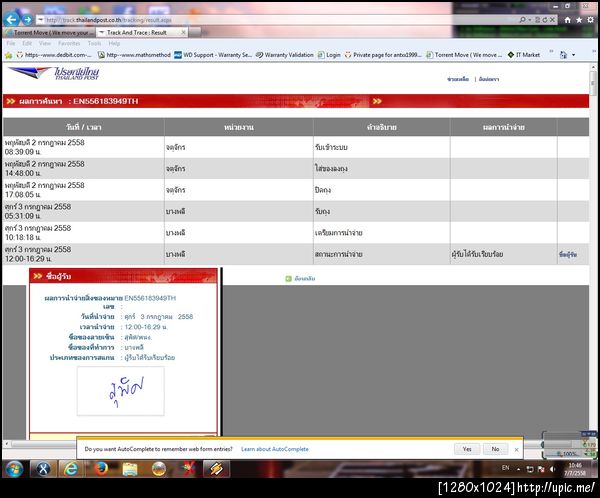Open the Help menu
The image size is (600, 498).
pos(114,43)
